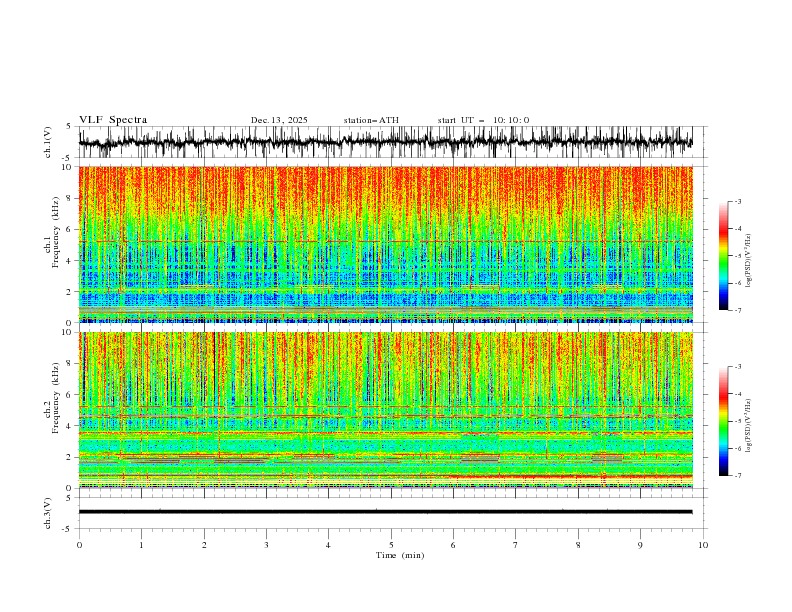This screenshot has width=792, height=612.
Task: Click the ch.2 colorbar "log(PSD)(V²/Hz)" label
Action: (x=749, y=425)
